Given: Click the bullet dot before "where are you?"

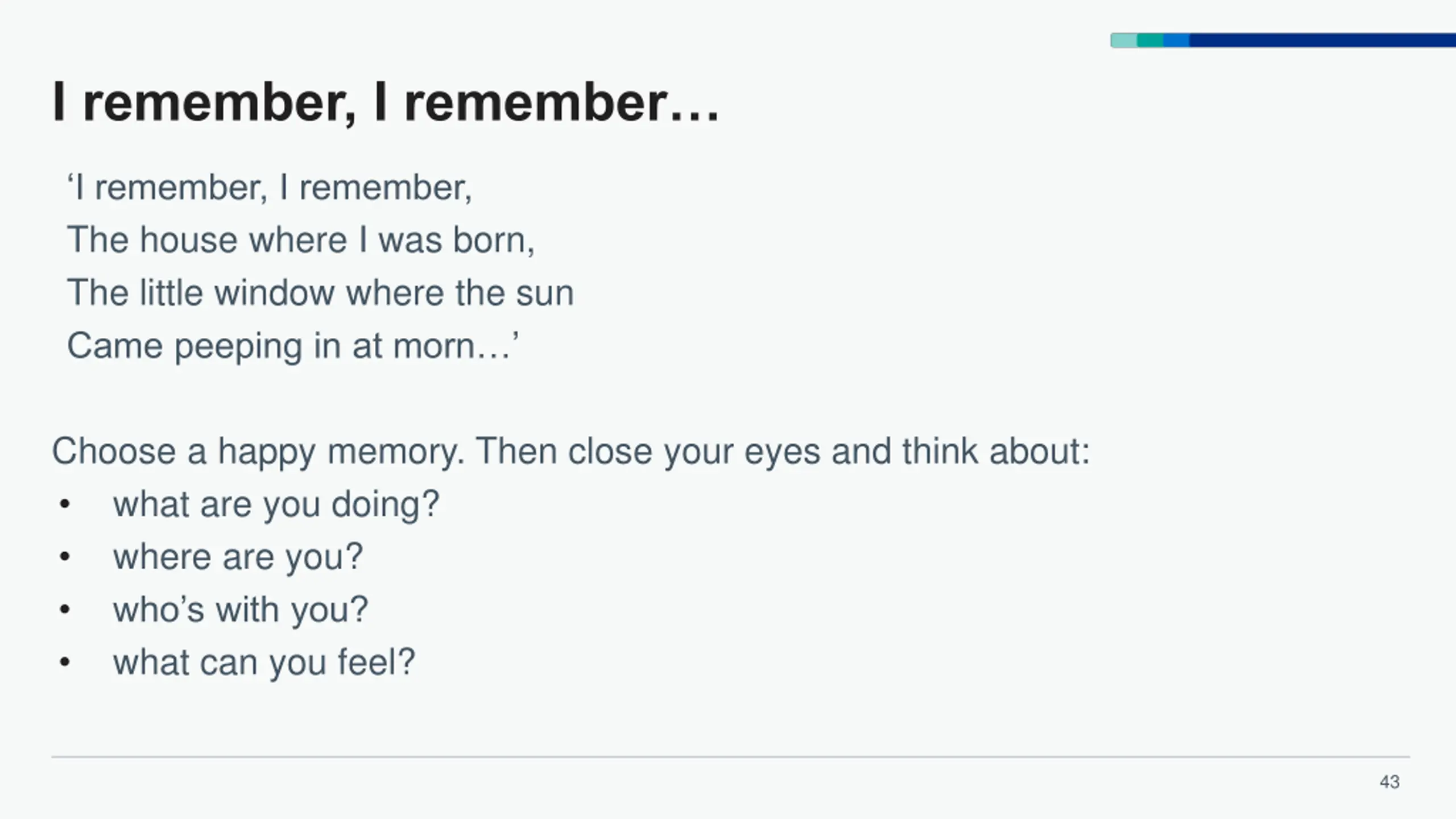Looking at the screenshot, I should (65, 557).
